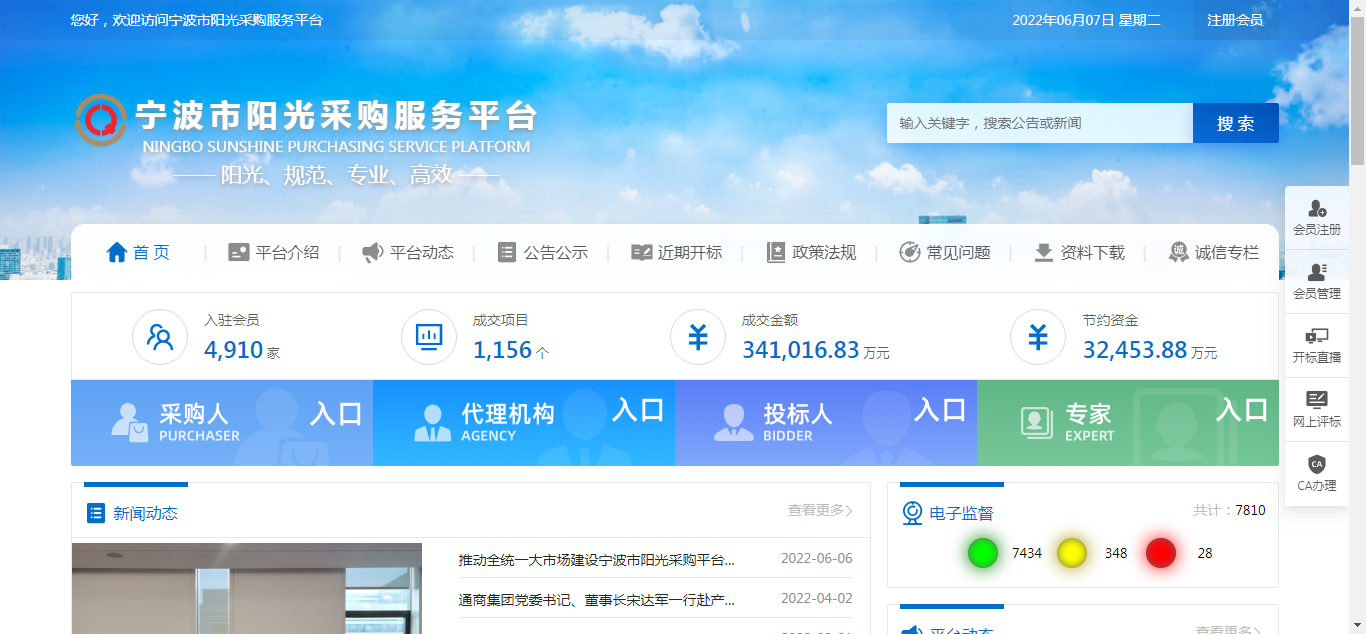
Task: Click the keyword search input field
Action: (1039, 123)
